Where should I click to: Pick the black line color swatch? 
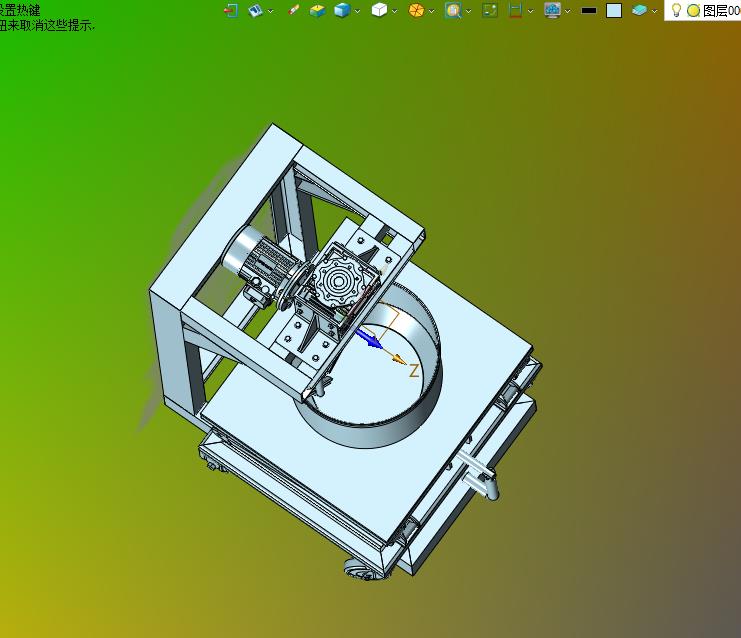(588, 10)
